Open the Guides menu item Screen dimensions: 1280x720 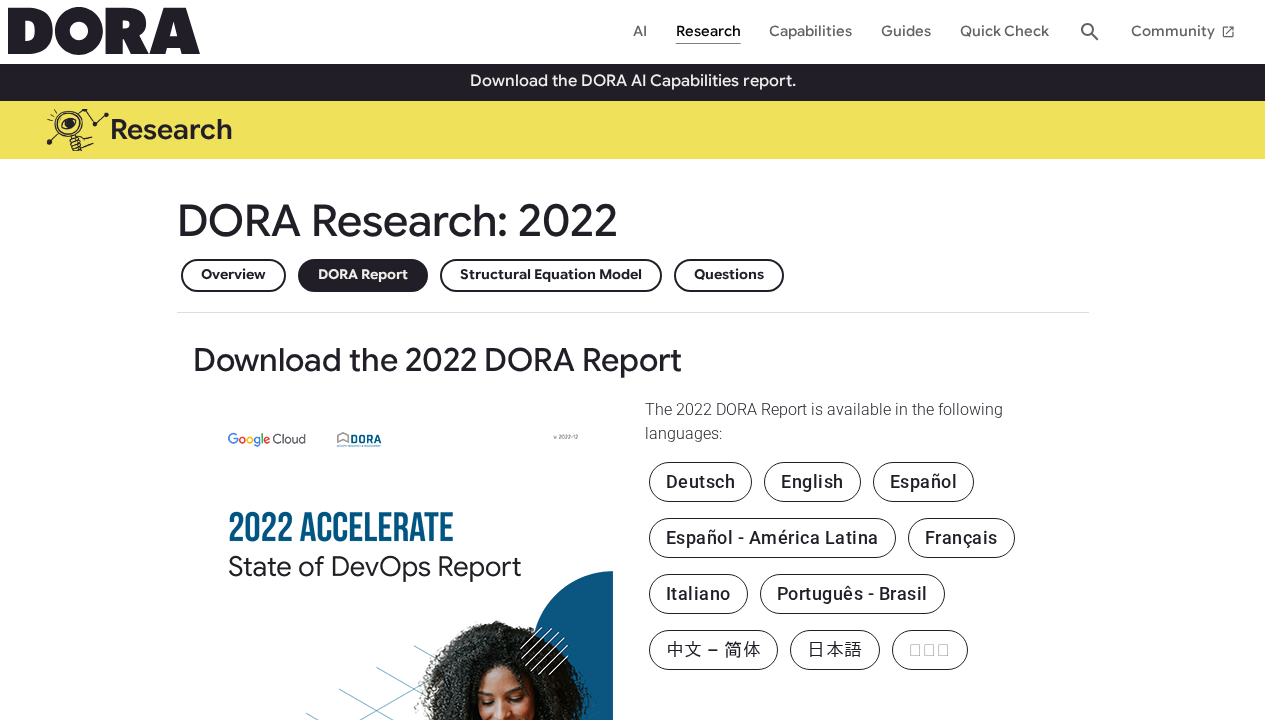coord(906,30)
